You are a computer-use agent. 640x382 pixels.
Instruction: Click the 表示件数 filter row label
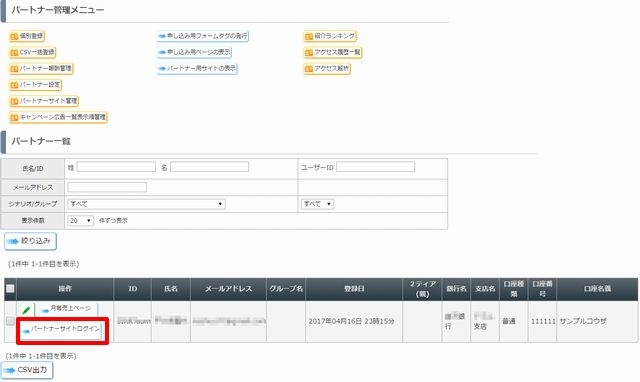pos(33,221)
